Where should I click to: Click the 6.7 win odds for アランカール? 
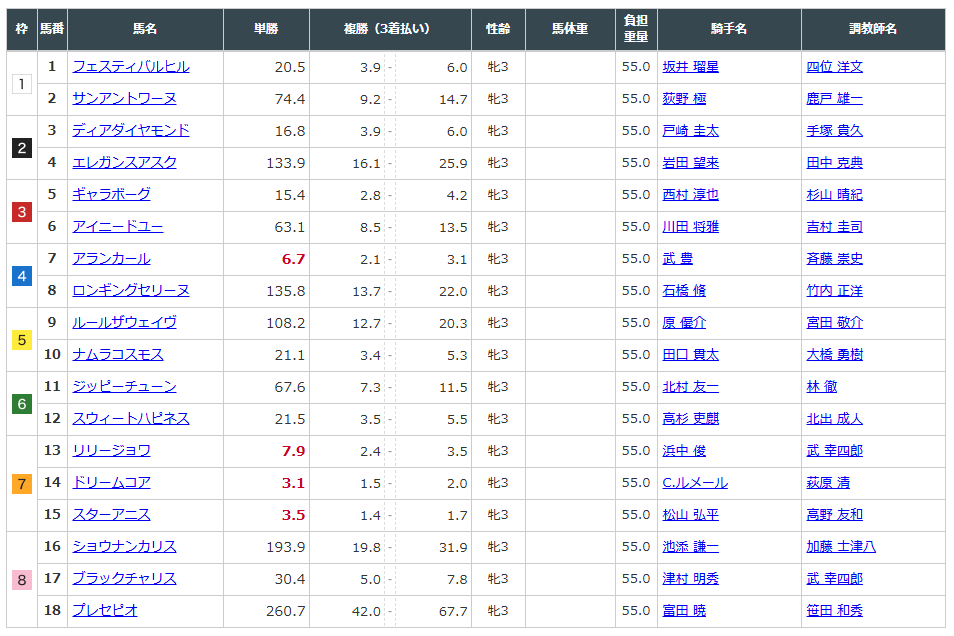293,259
